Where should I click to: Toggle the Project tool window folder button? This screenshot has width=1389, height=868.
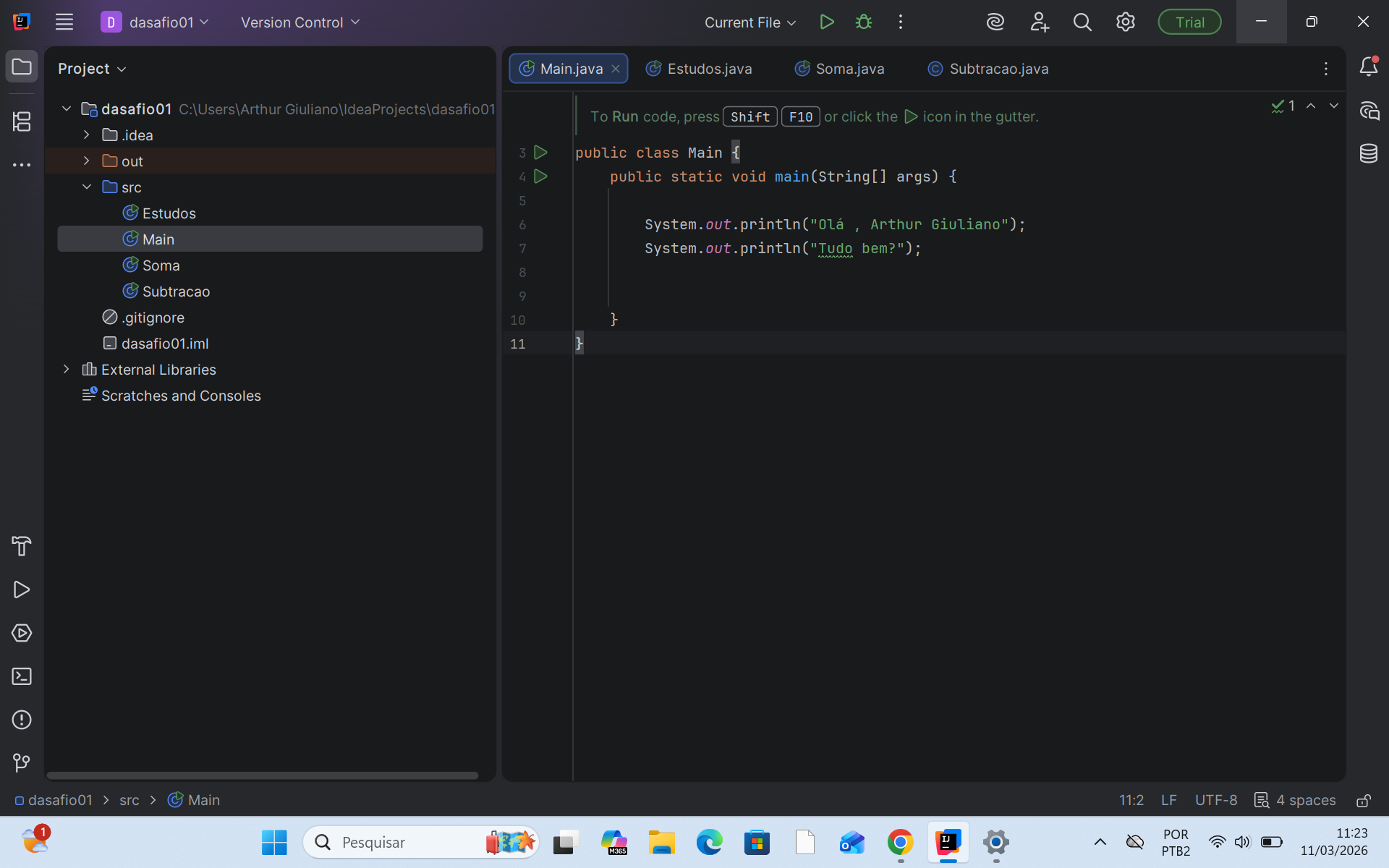[x=22, y=67]
